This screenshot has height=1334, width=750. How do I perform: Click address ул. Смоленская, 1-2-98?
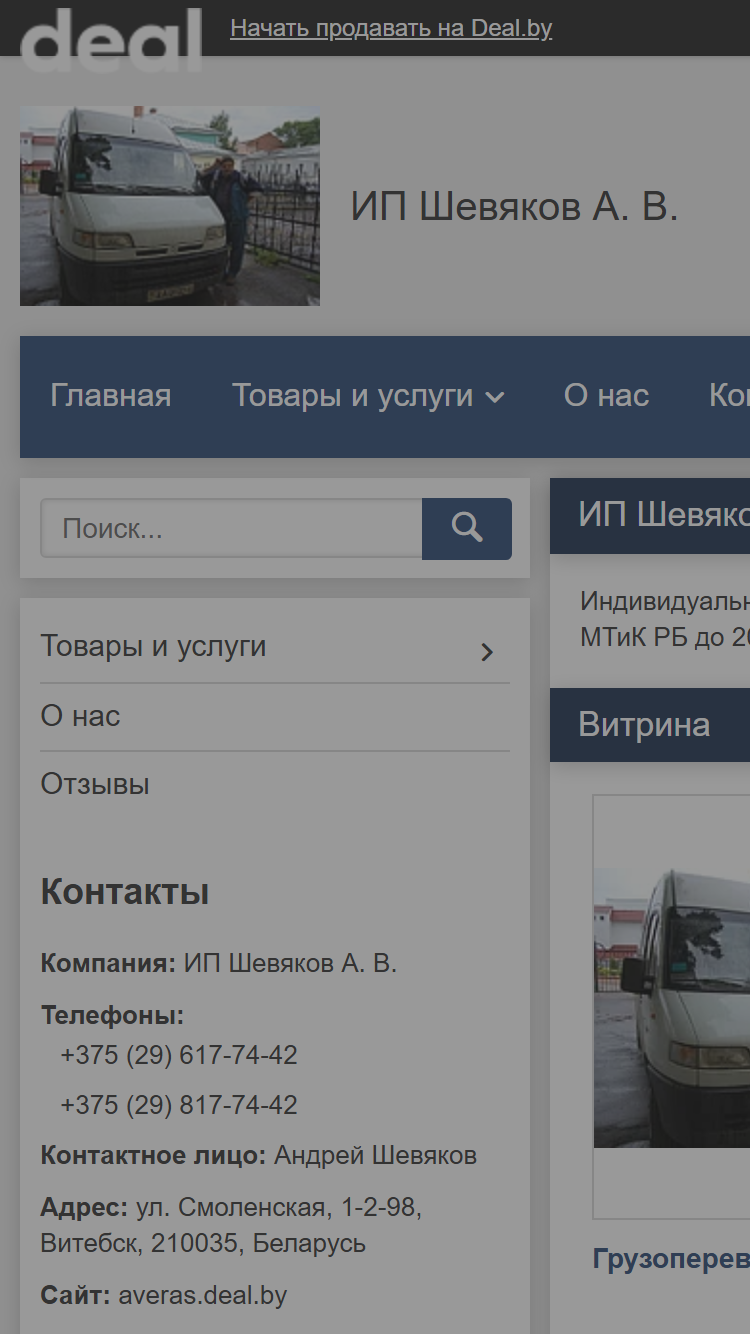point(279,1207)
